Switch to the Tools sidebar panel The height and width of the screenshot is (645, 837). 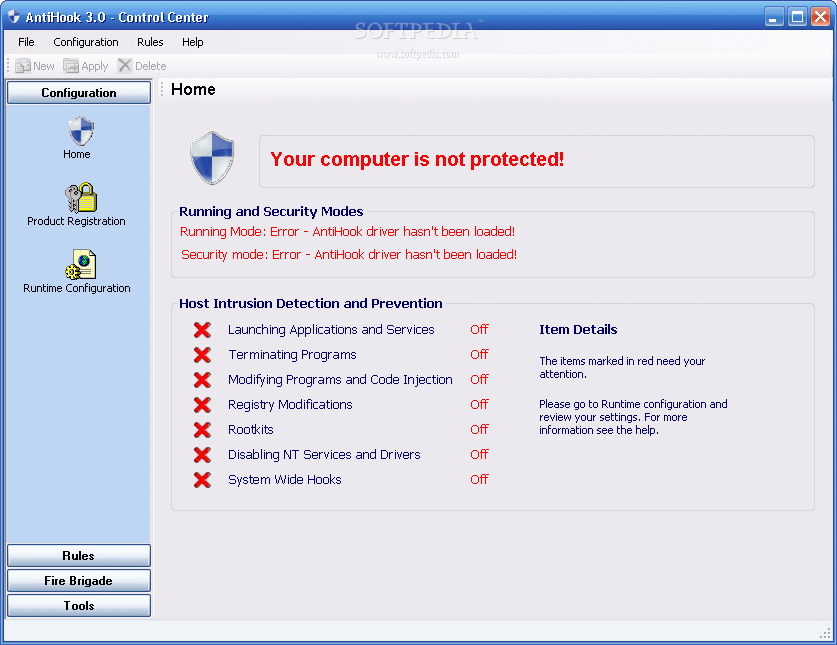pyautogui.click(x=79, y=605)
